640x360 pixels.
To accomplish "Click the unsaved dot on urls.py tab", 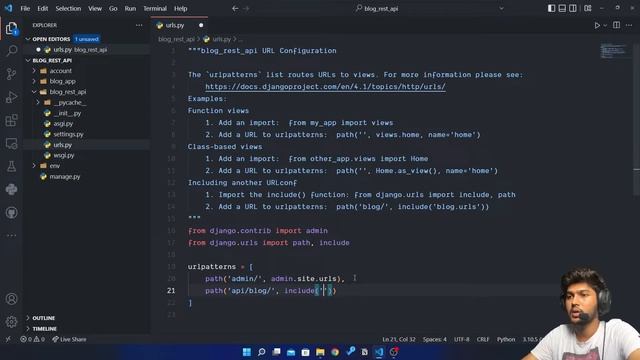I will [x=201, y=25].
